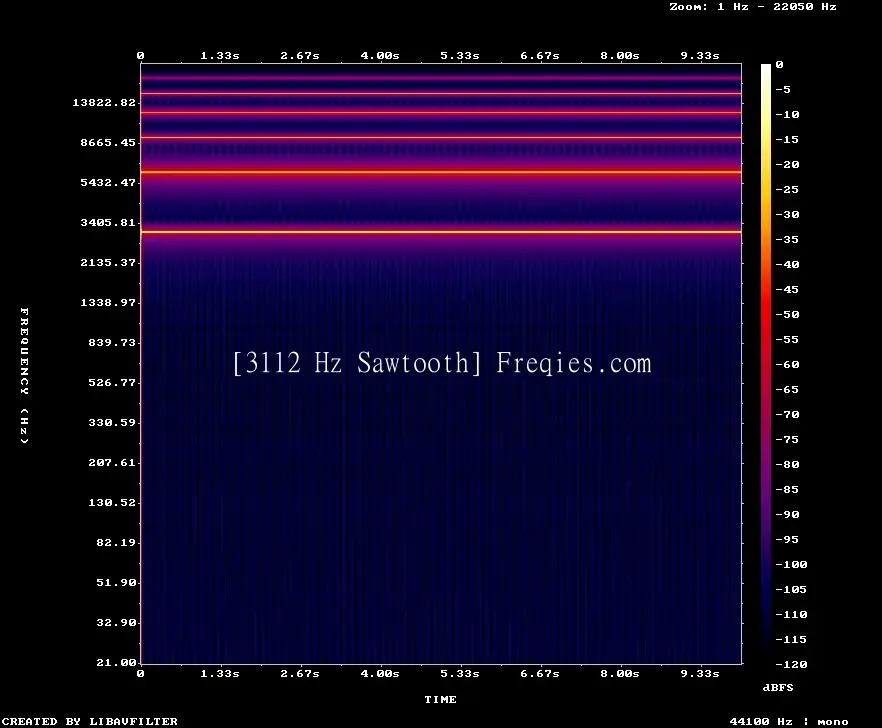
Task: Click the 13822.82 frequency axis label
Action: click(x=104, y=102)
